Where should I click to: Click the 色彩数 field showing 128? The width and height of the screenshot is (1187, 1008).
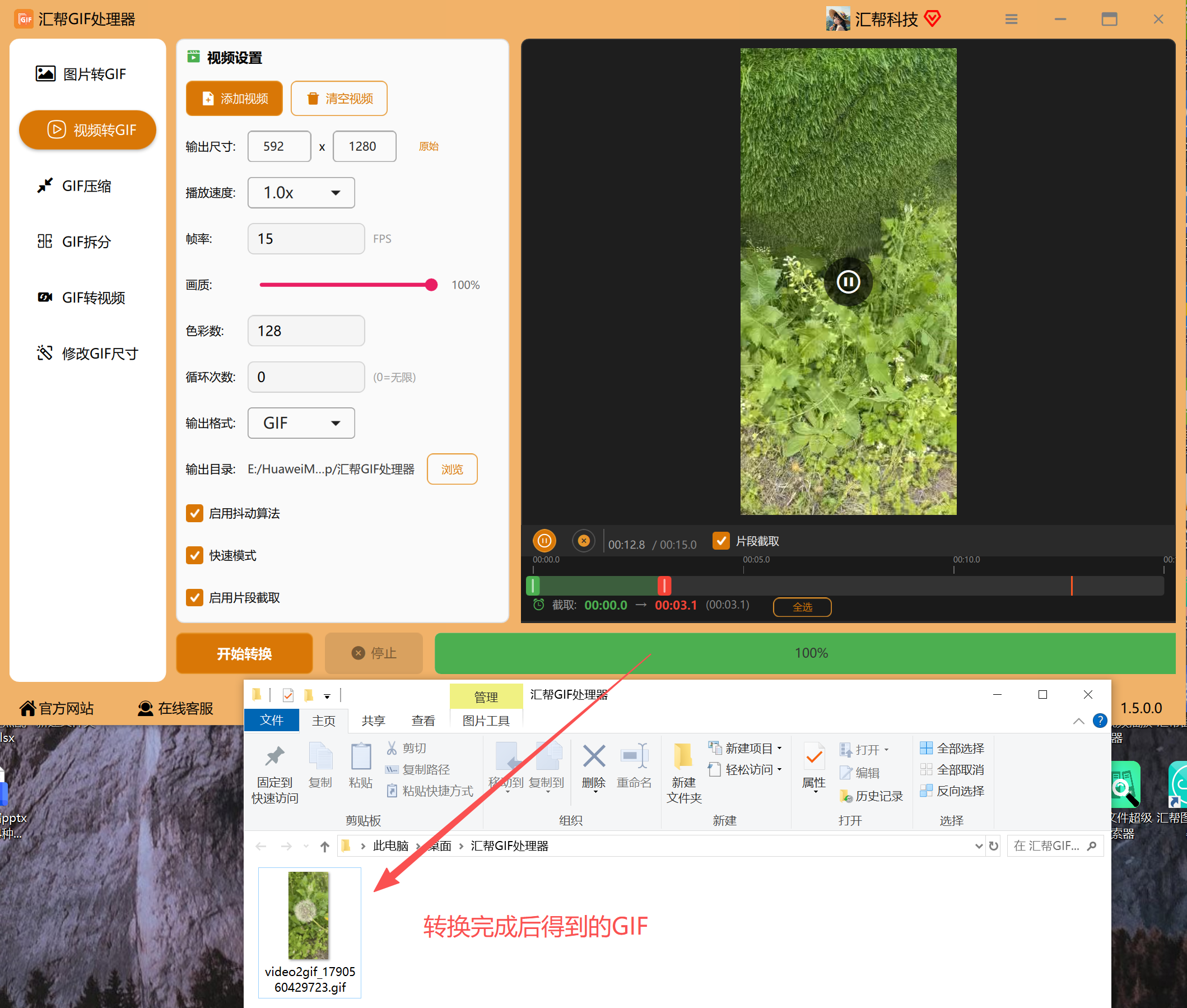[306, 331]
